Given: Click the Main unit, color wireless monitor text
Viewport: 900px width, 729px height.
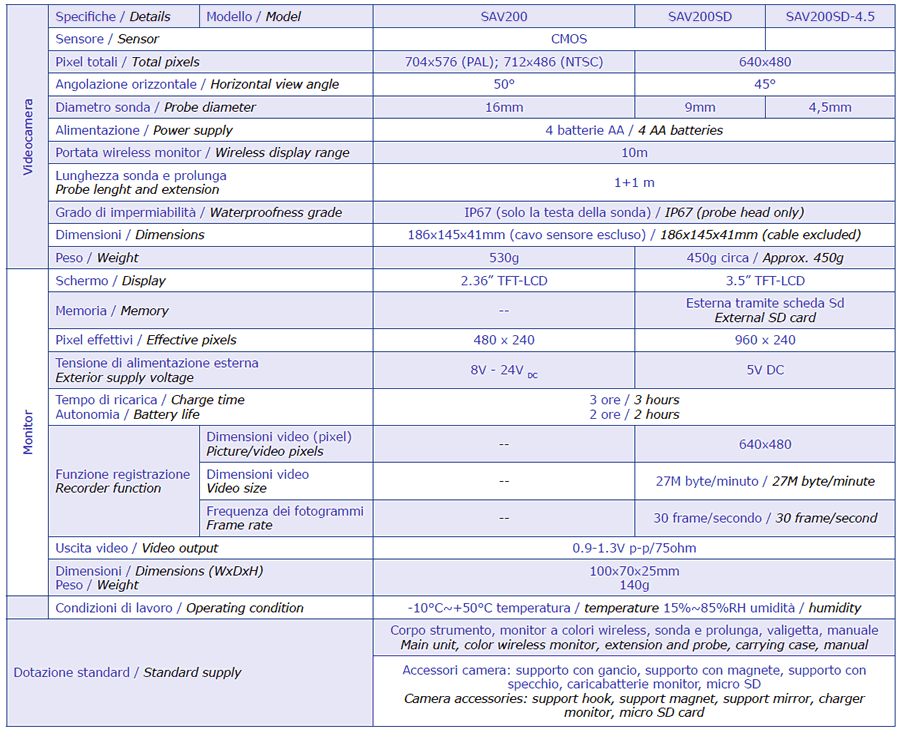Looking at the screenshot, I should (x=634, y=645).
